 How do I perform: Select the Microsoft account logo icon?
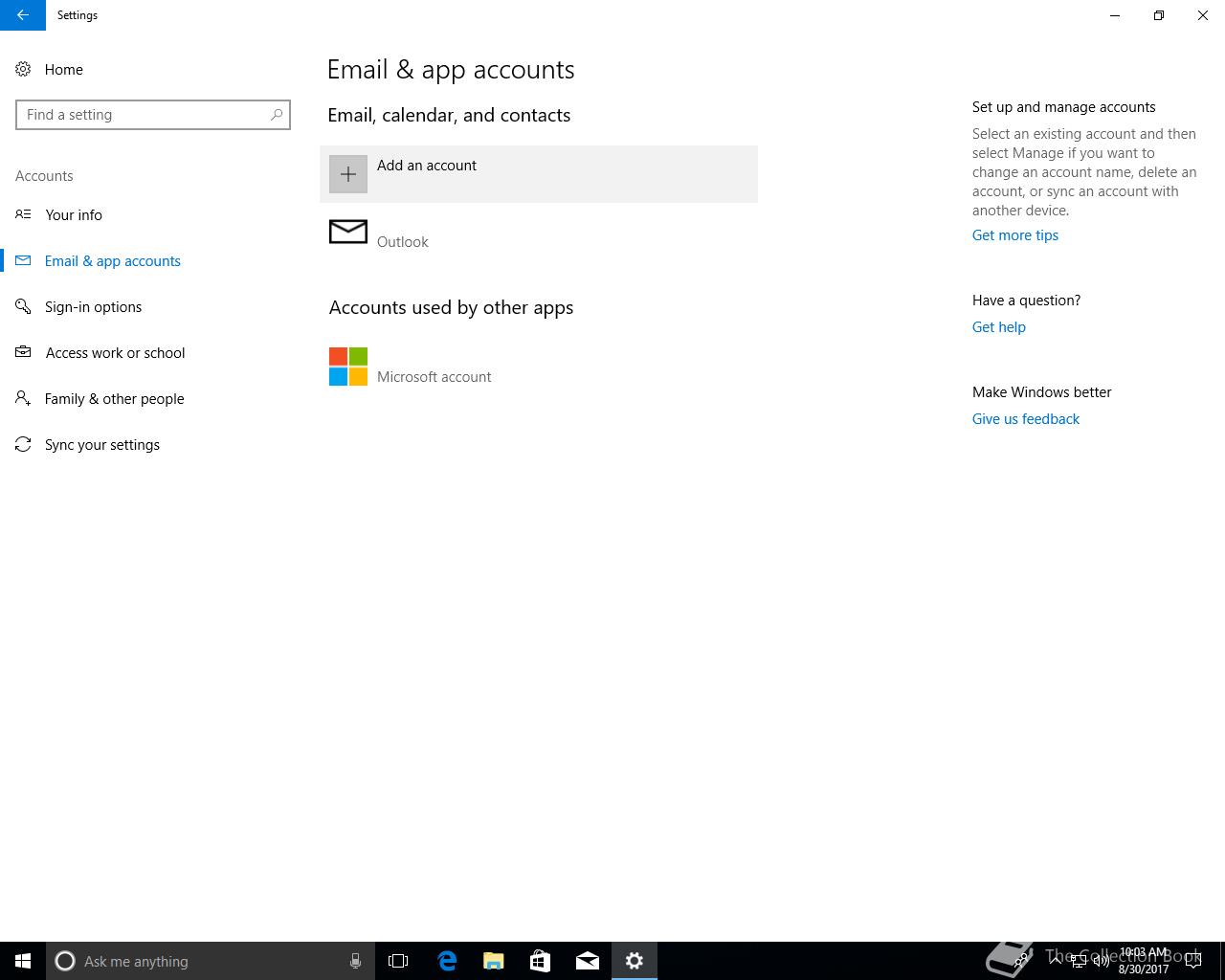pos(348,367)
